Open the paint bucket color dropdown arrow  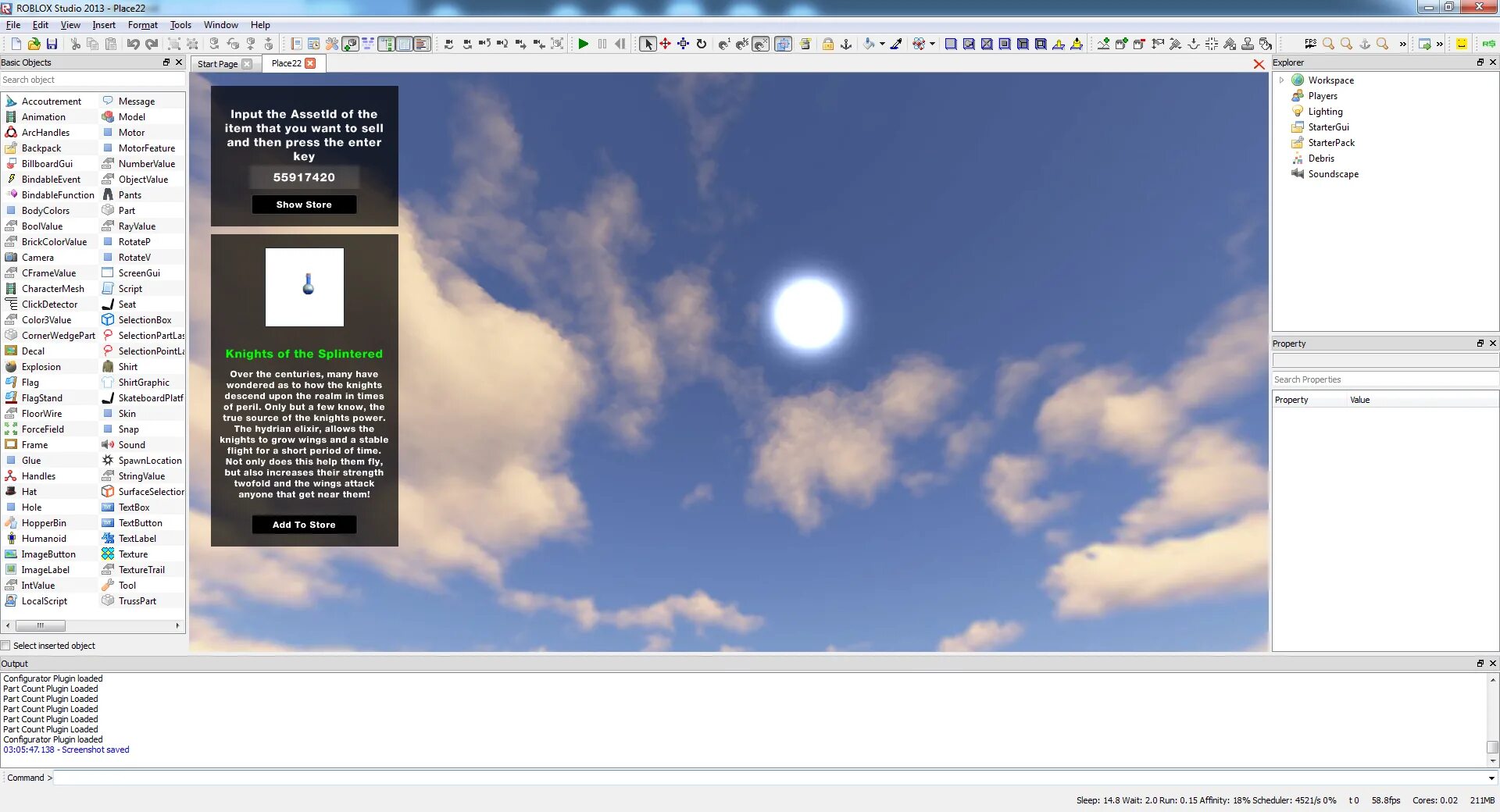(882, 45)
